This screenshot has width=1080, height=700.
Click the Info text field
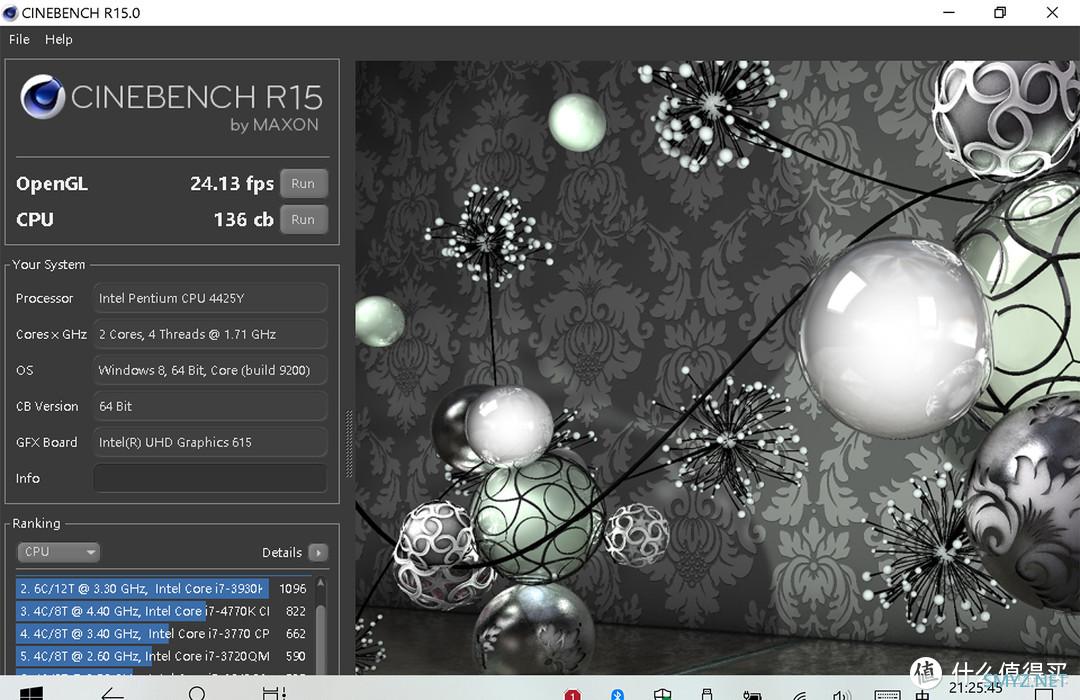coord(210,478)
